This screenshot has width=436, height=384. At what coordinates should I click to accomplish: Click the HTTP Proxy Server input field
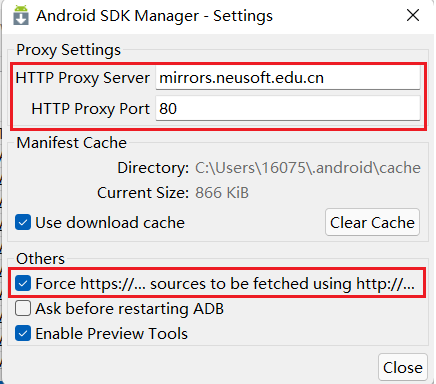(288, 78)
